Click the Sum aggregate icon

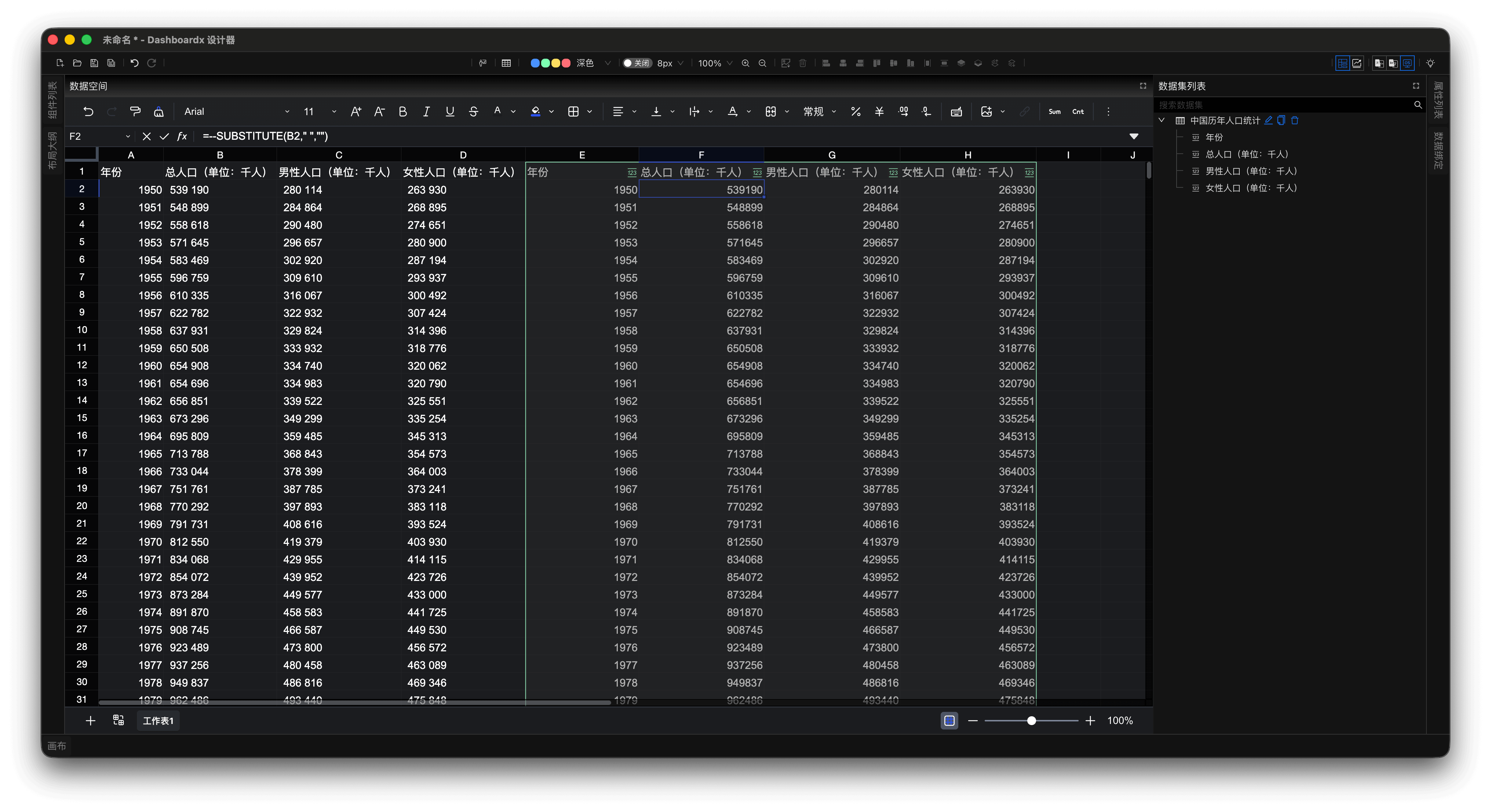(1054, 112)
